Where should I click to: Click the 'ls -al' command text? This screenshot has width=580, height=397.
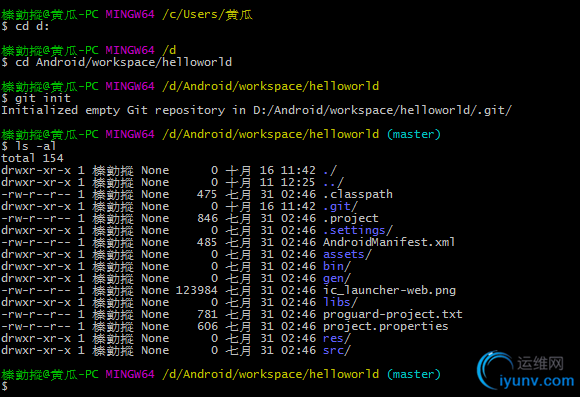coord(36,146)
